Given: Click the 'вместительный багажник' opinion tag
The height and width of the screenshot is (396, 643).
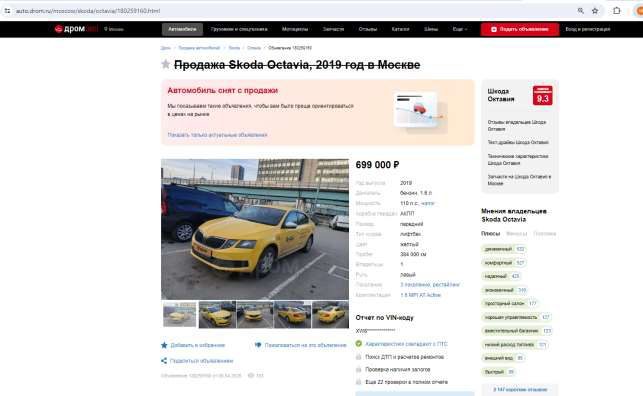Looking at the screenshot, I should click(518, 330).
